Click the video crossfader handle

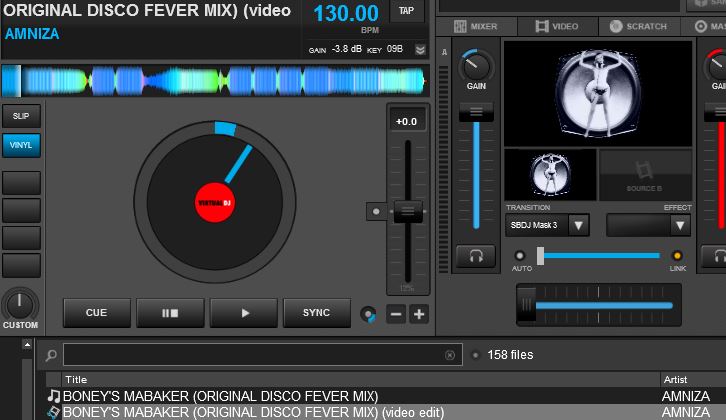(x=540, y=256)
